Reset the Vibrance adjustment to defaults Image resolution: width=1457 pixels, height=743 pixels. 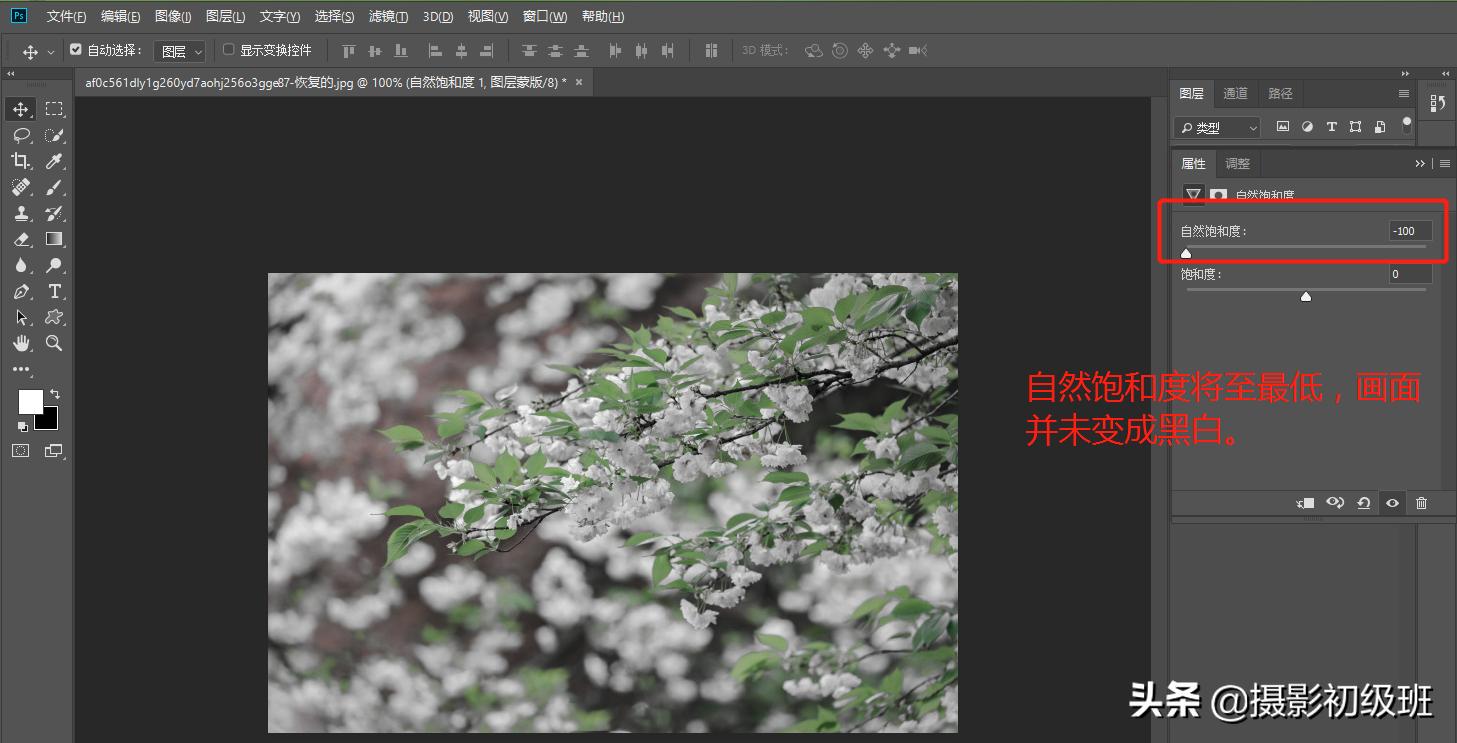pos(1364,503)
